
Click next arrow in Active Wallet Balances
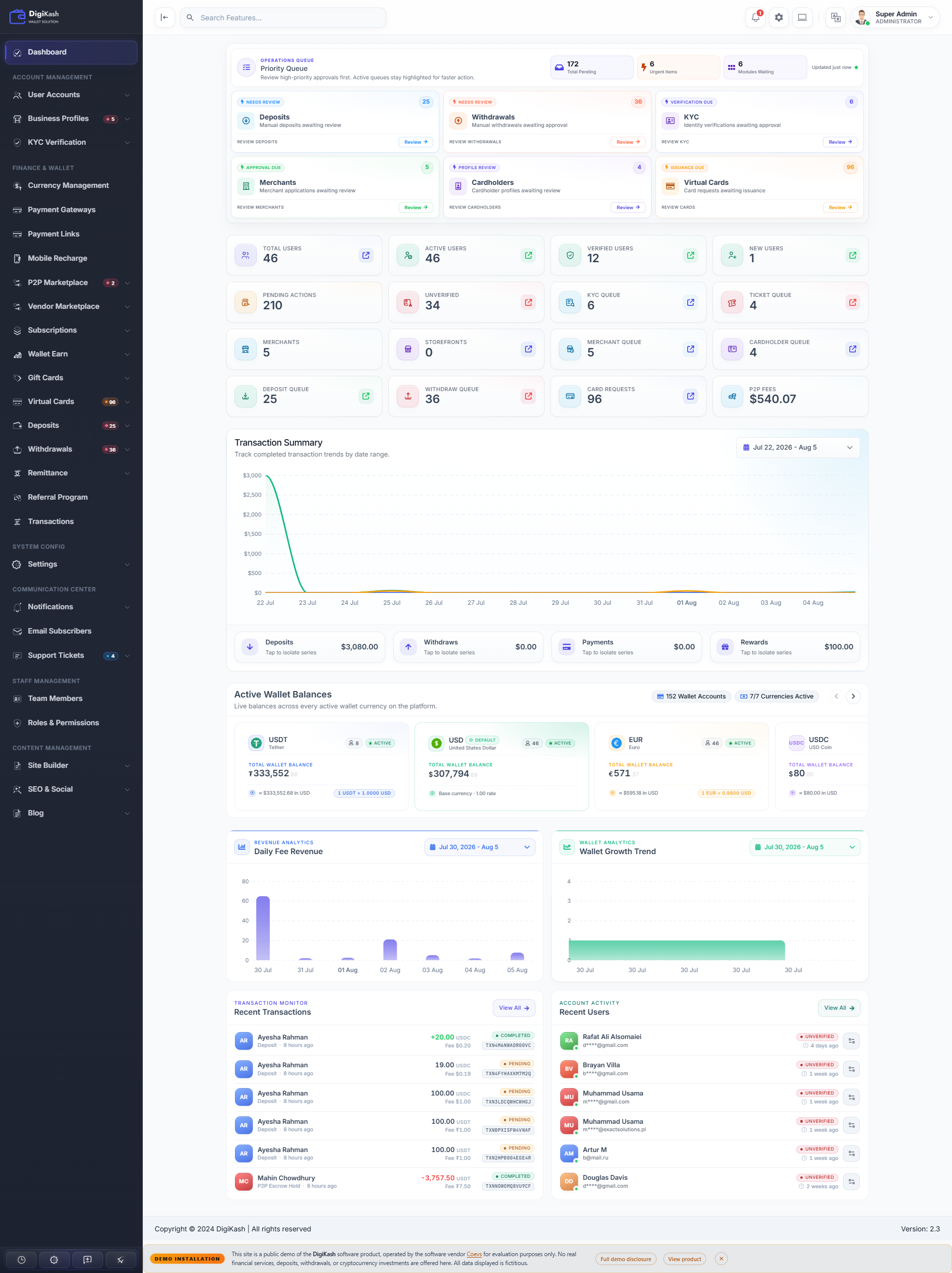[x=853, y=696]
